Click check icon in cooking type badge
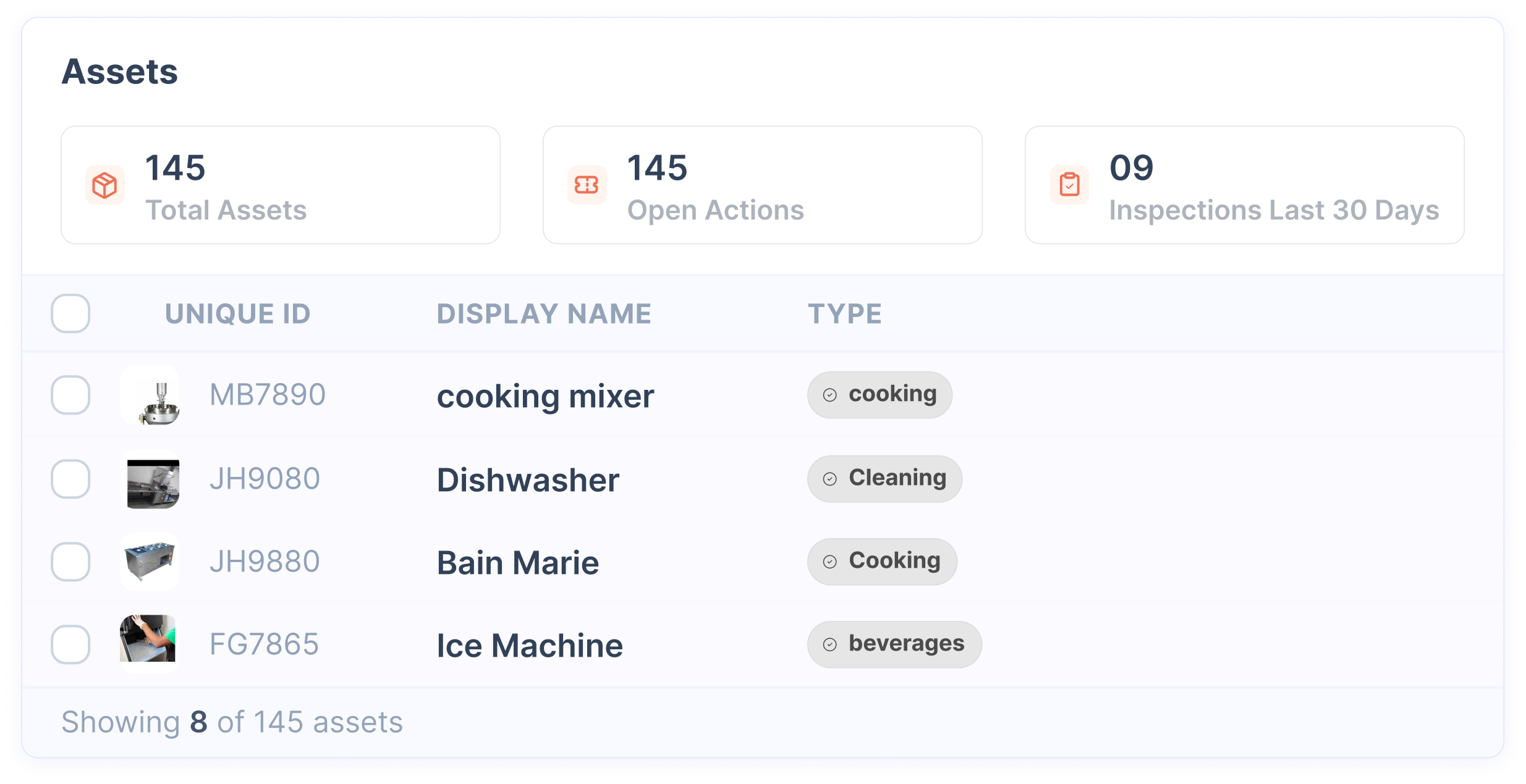This screenshot has width=1526, height=784. 830,395
